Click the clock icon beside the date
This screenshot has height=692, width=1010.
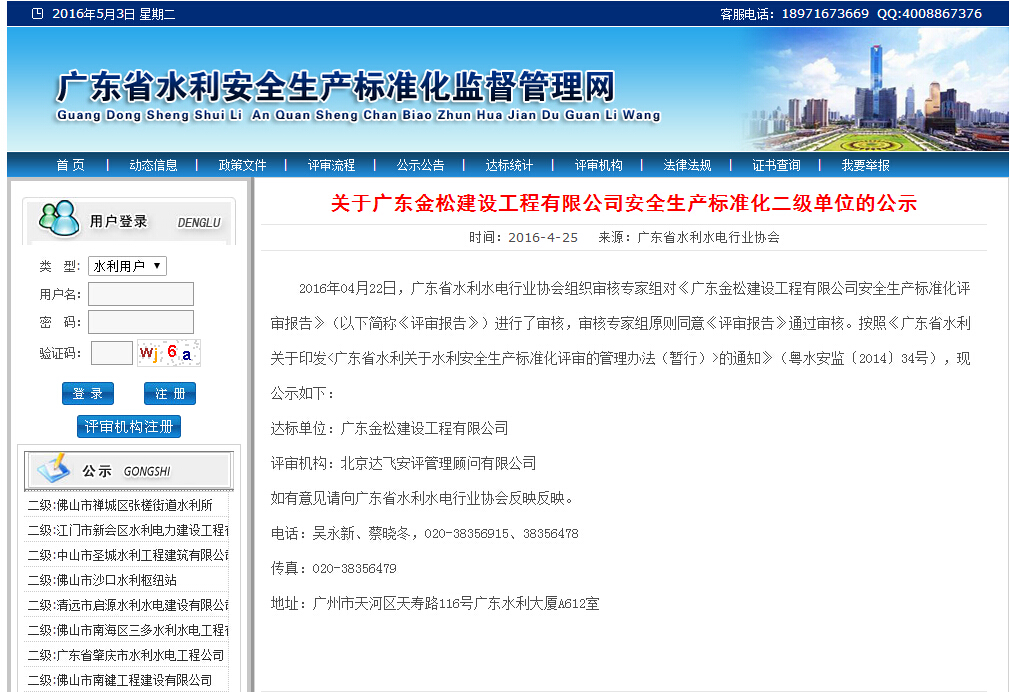[37, 14]
